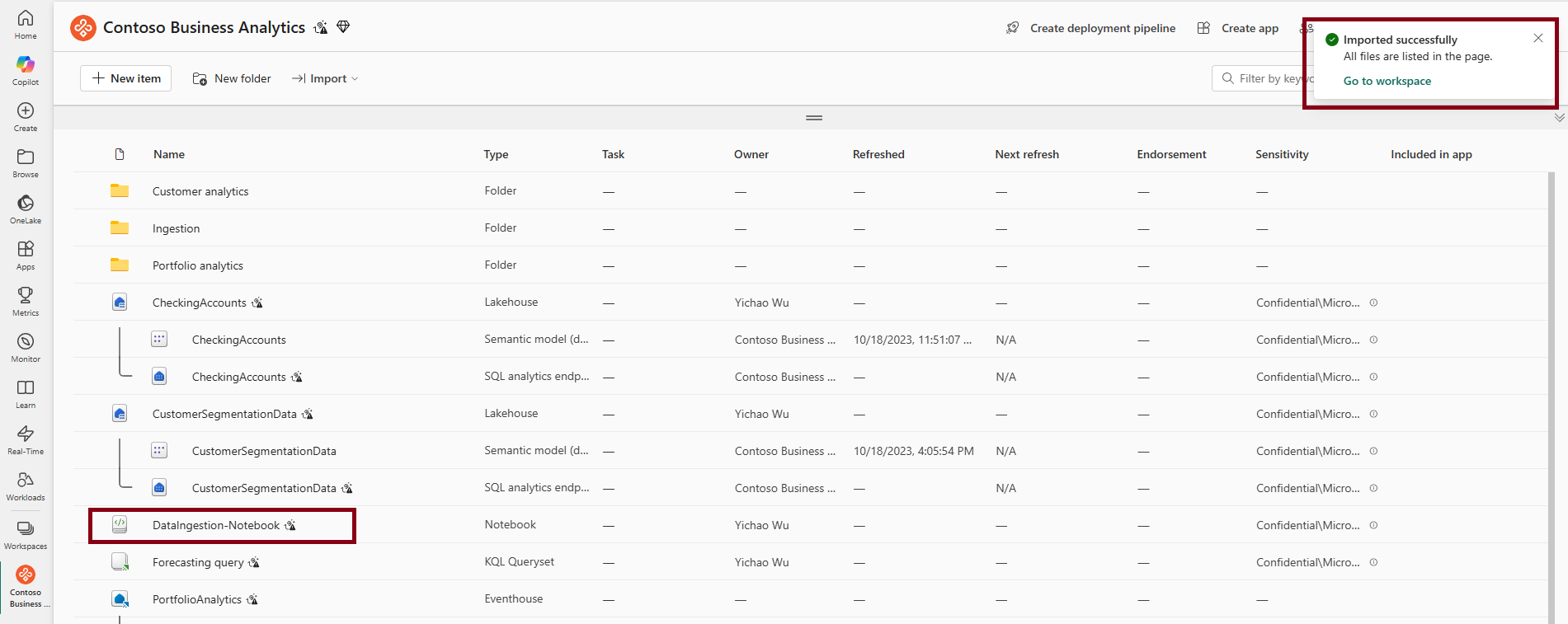1568x624 pixels.
Task: Click info icon in CheckingAccounts lakehouse sensitivity cell
Action: click(1373, 303)
